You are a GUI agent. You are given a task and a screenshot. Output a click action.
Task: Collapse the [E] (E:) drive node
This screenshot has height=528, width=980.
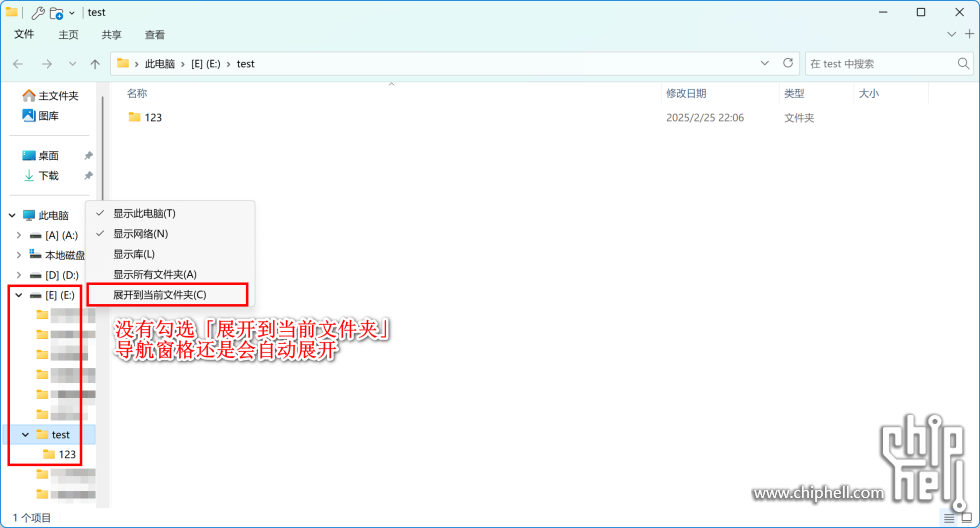click(19, 295)
